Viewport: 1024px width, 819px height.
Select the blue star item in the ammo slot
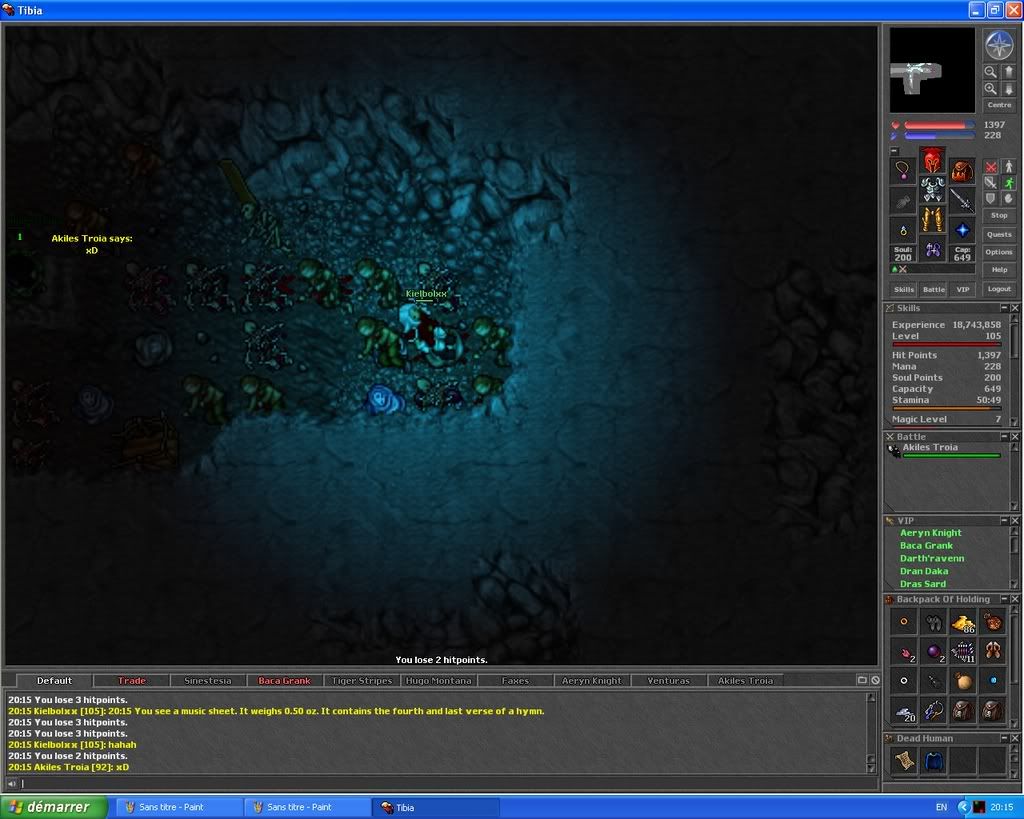pos(962,231)
